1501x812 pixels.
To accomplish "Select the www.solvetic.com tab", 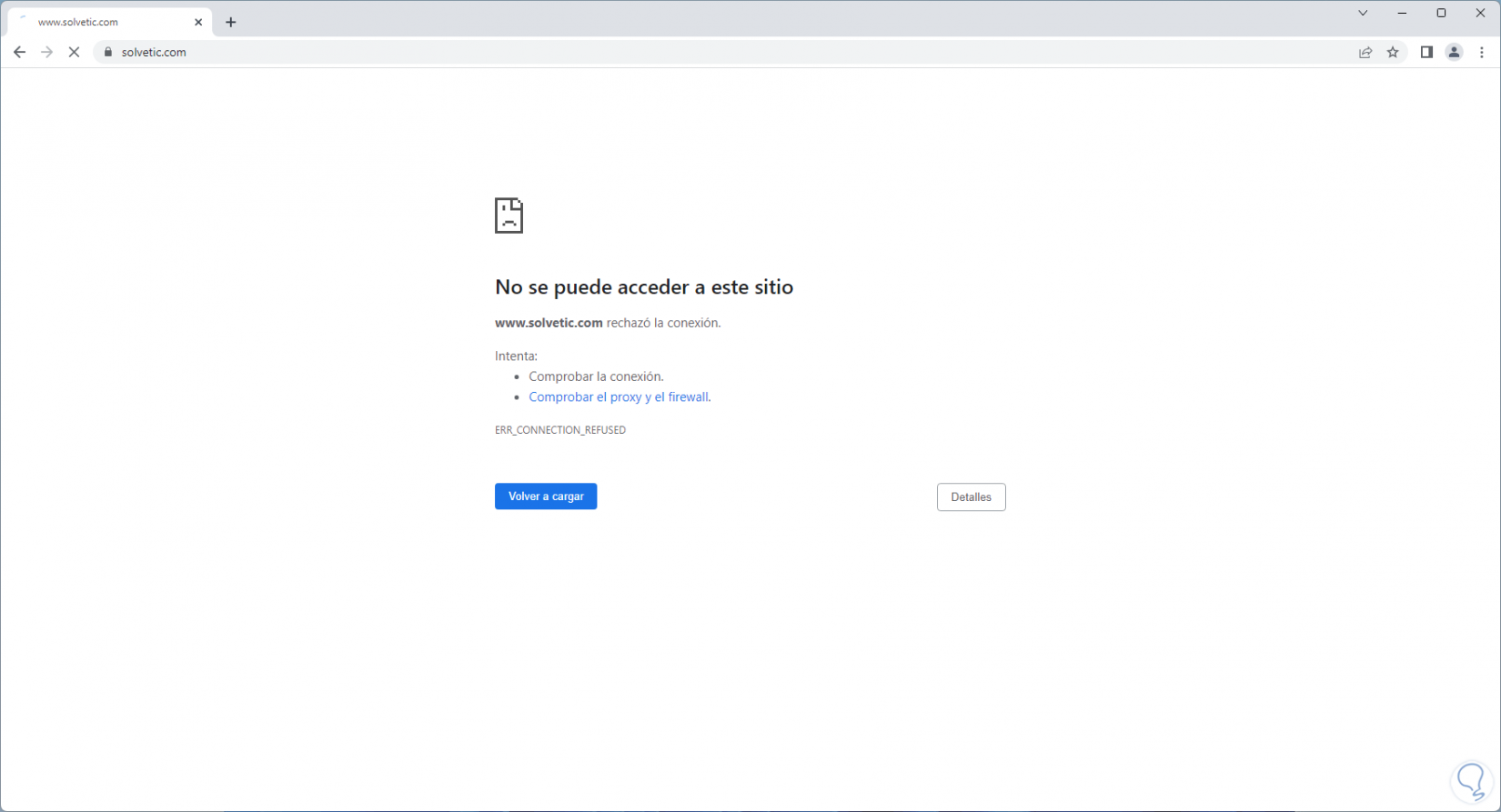I will pos(110,23).
